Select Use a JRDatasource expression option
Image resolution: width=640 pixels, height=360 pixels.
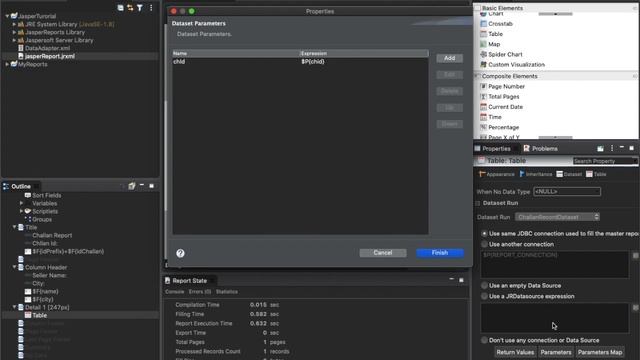(484, 296)
